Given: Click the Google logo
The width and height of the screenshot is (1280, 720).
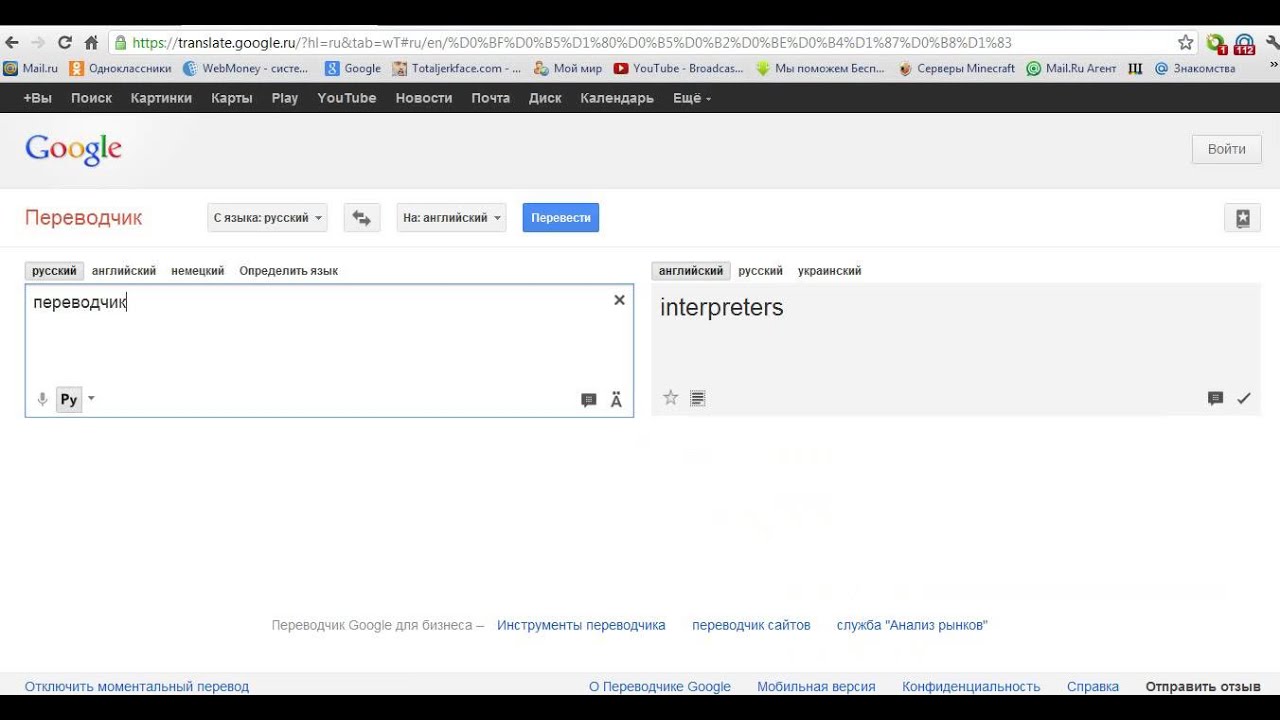Looking at the screenshot, I should (74, 149).
